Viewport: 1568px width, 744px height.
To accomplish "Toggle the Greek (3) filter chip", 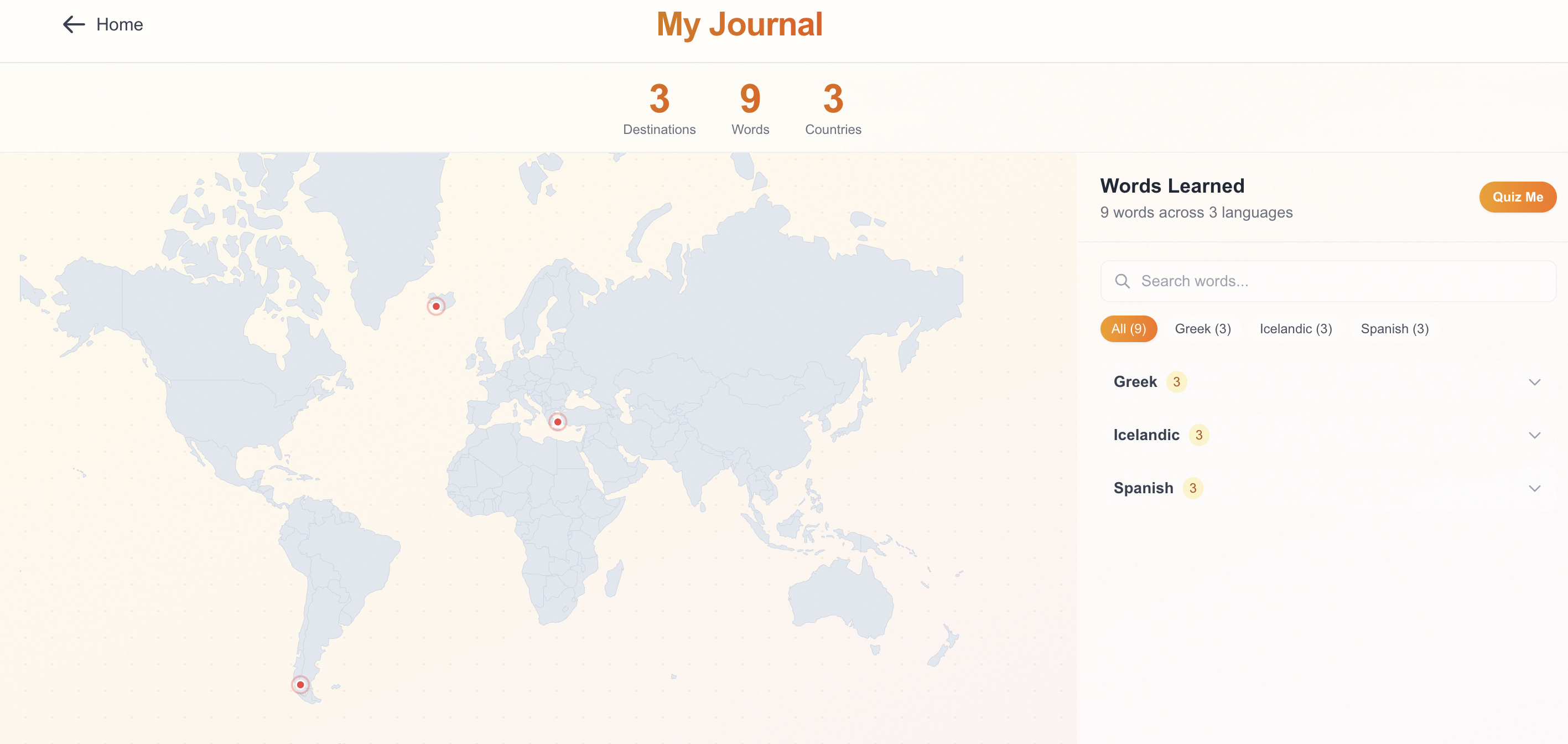I will coord(1202,329).
